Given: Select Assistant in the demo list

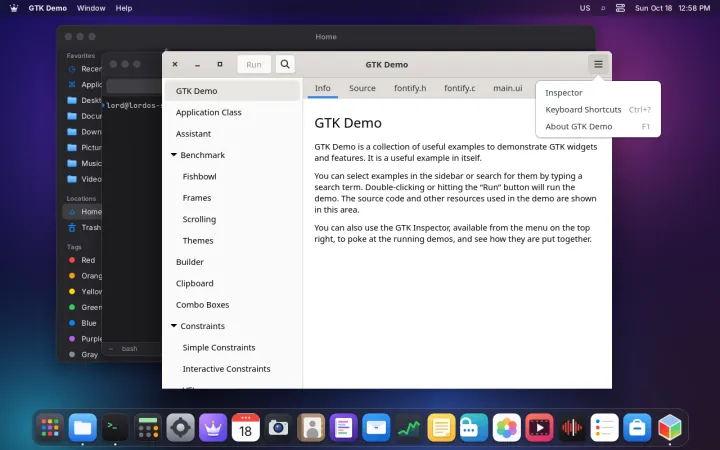Looking at the screenshot, I should pos(232,134).
